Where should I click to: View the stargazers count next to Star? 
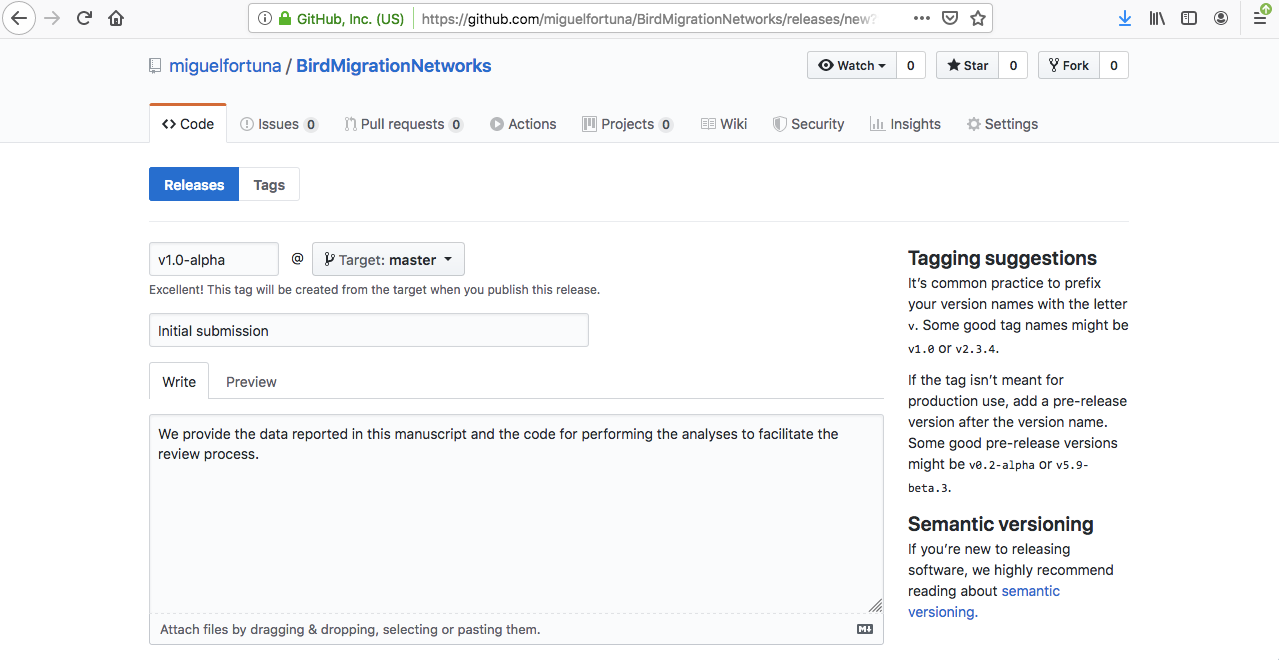click(1013, 65)
